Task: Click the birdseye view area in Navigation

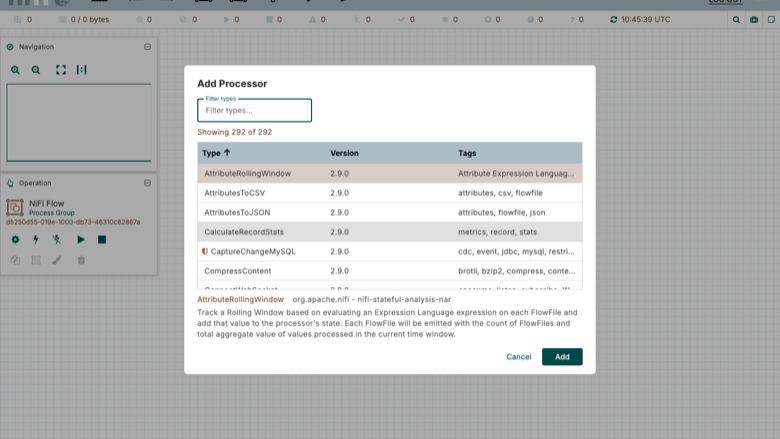Action: [x=79, y=123]
